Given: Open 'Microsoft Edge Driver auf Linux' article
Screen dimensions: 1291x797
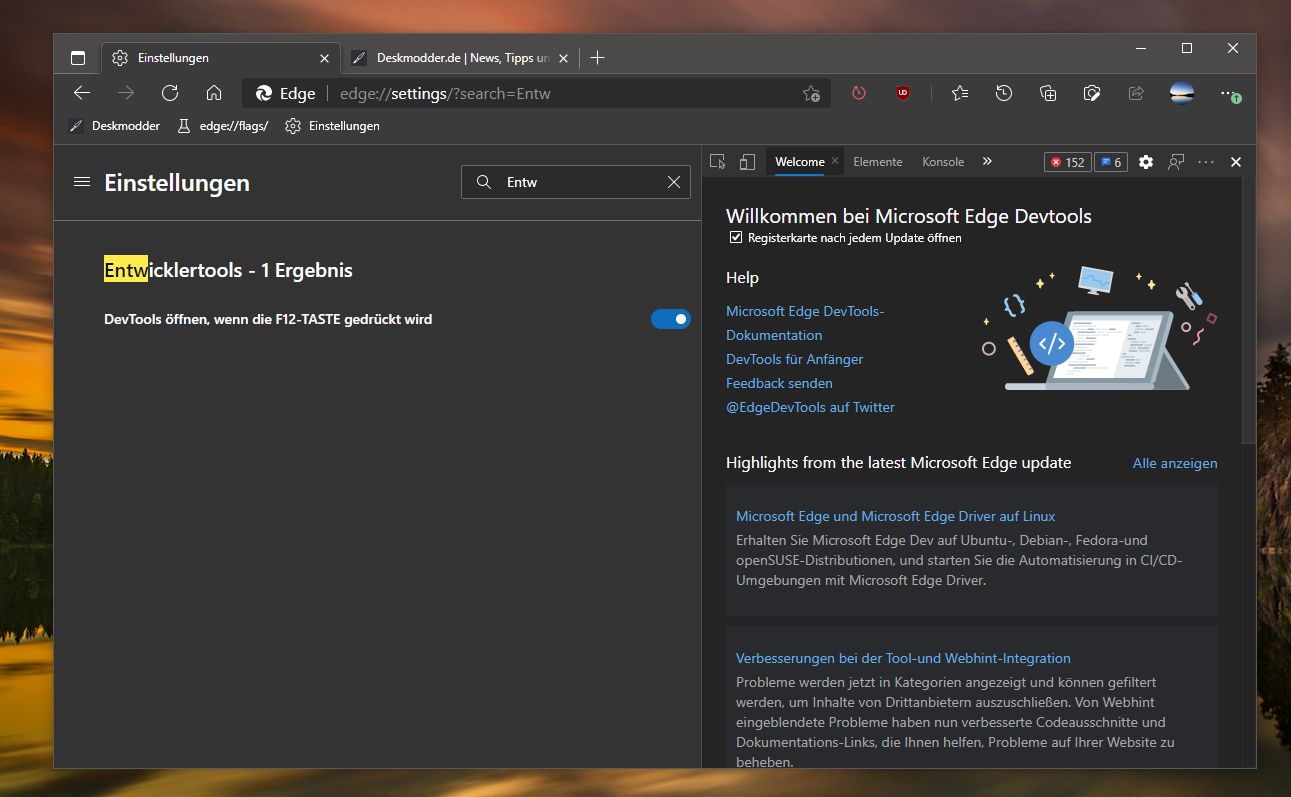Looking at the screenshot, I should click(896, 516).
